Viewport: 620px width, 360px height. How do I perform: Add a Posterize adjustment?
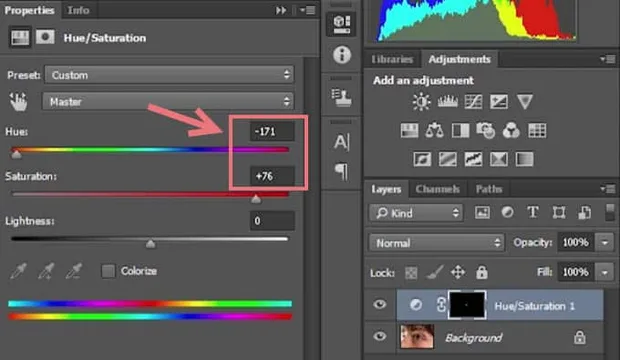pyautogui.click(x=448, y=159)
